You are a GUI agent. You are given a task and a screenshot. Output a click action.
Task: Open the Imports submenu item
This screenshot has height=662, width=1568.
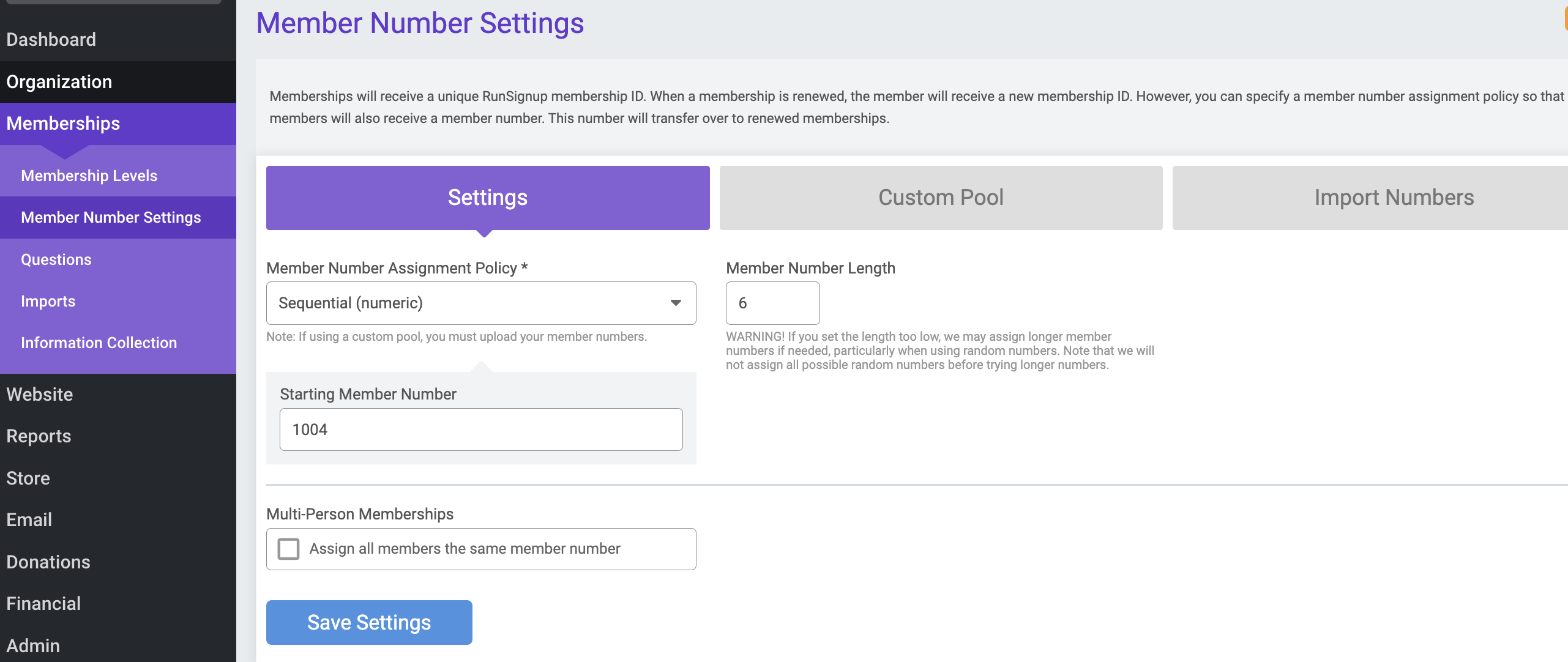tap(48, 301)
